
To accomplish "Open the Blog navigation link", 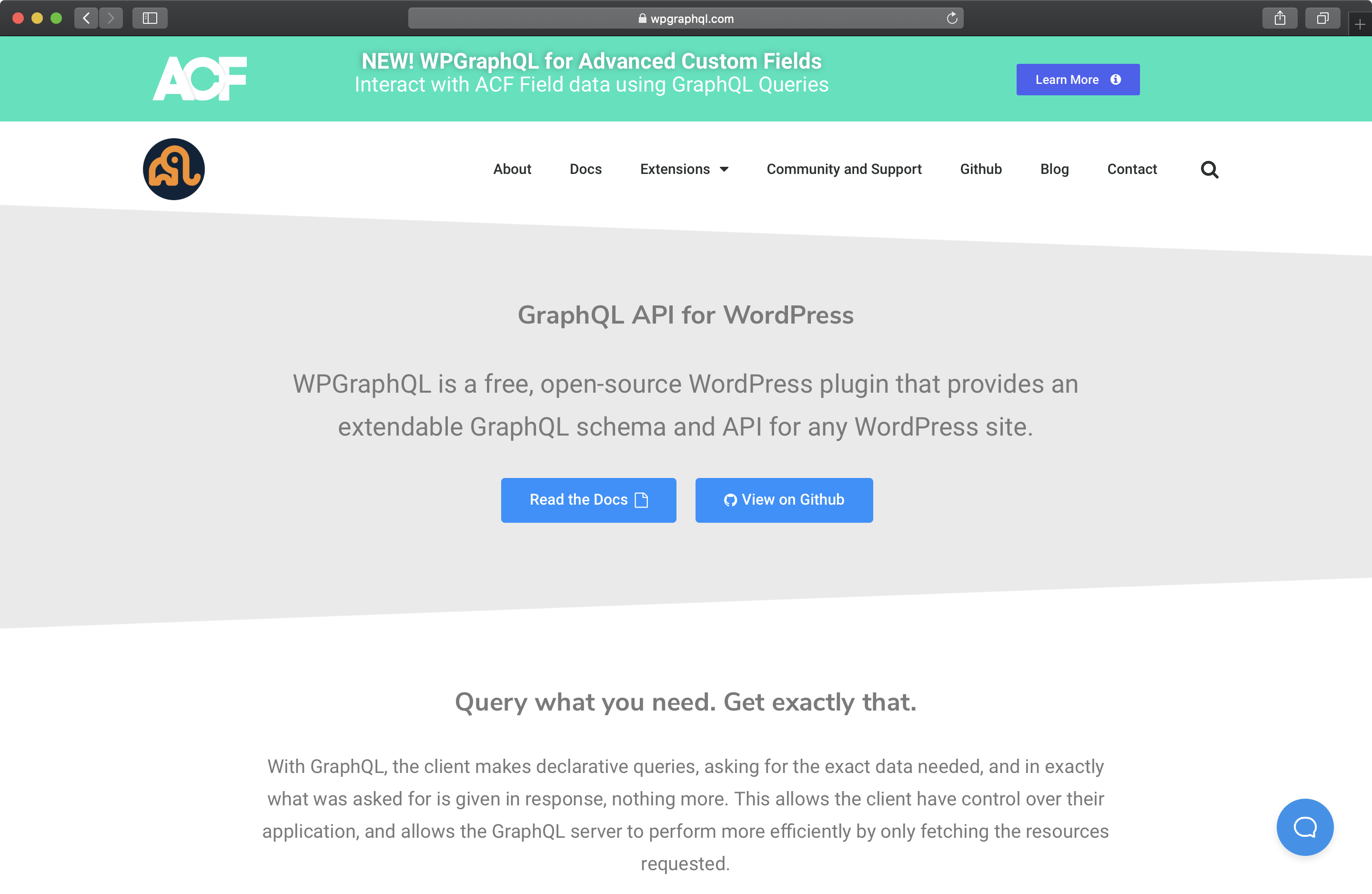I will (1054, 169).
